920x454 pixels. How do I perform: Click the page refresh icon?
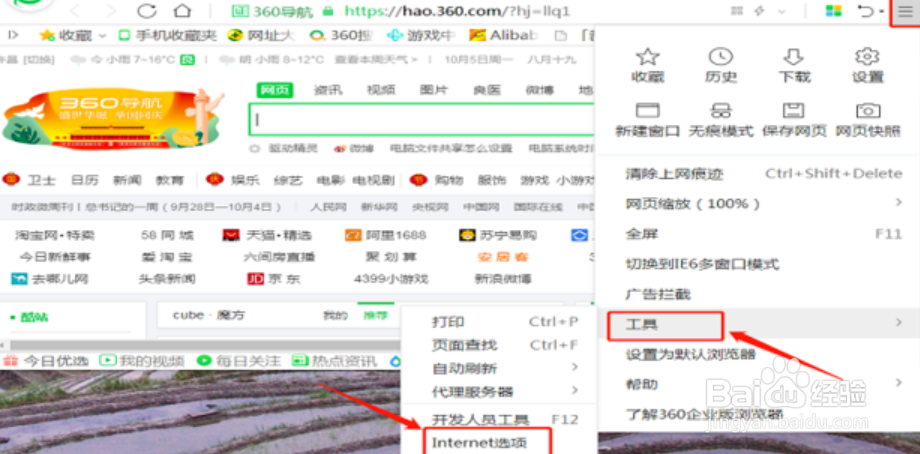click(x=147, y=11)
